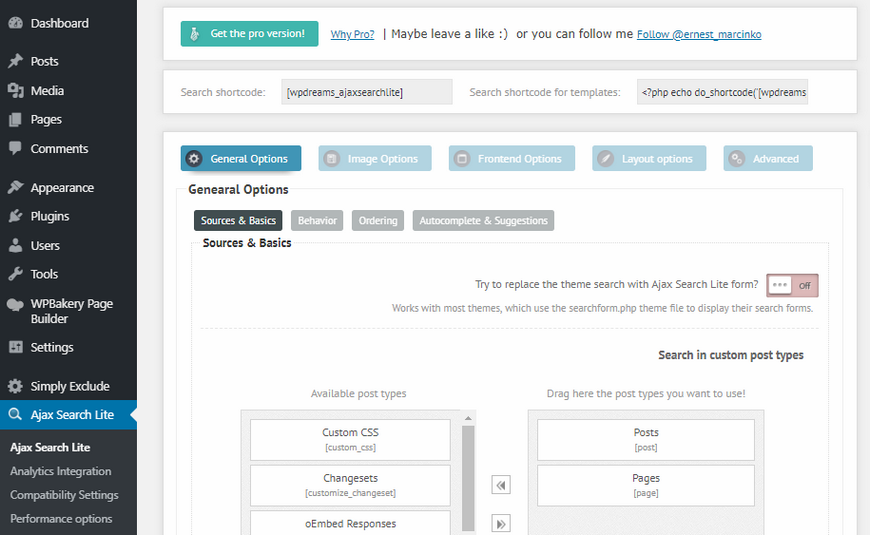Screen dimensions: 870x535
Task: Click the Ajax Search Lite submenu entry
Action: point(50,447)
